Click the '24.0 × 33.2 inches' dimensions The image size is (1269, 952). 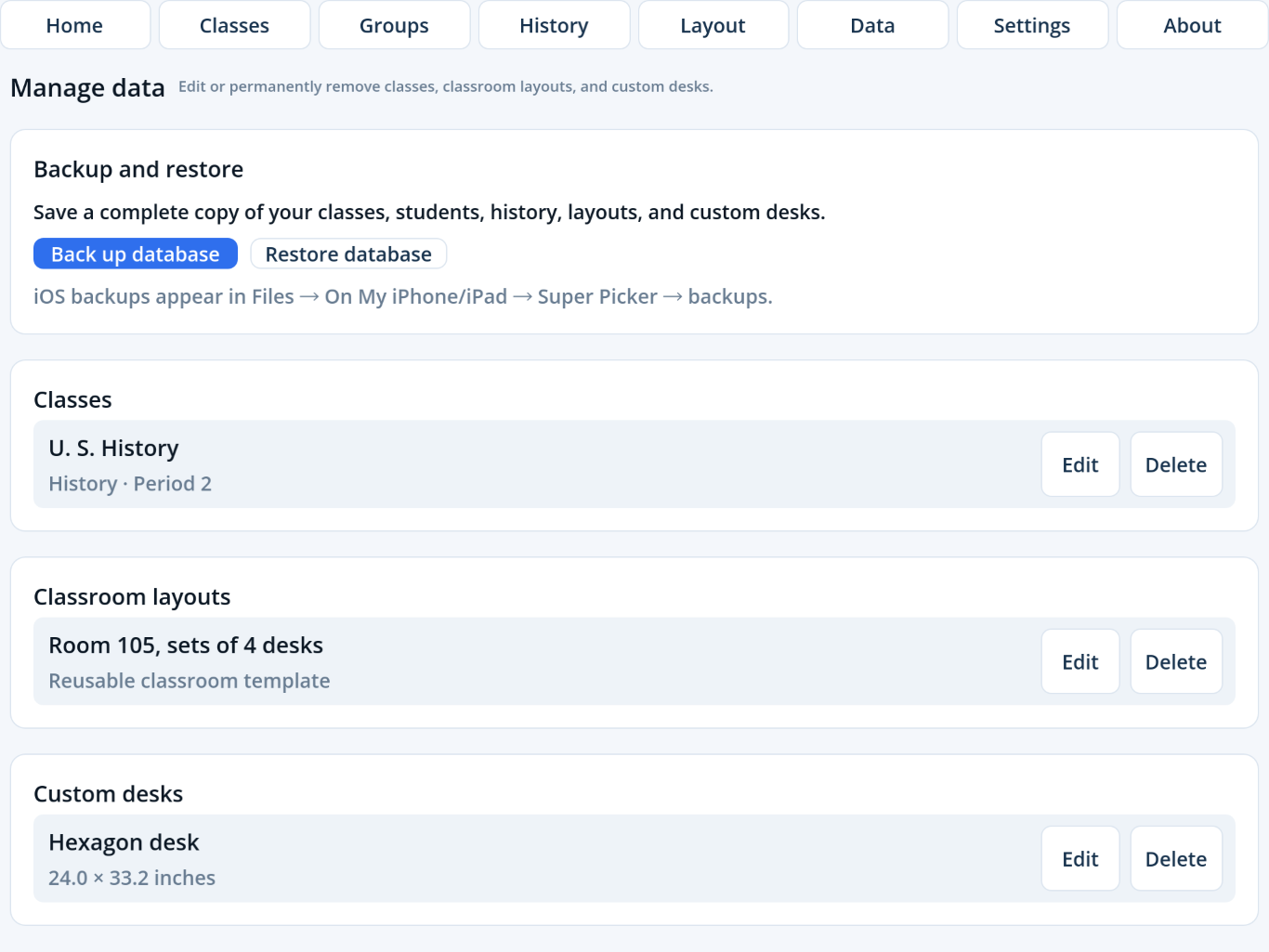(x=132, y=878)
